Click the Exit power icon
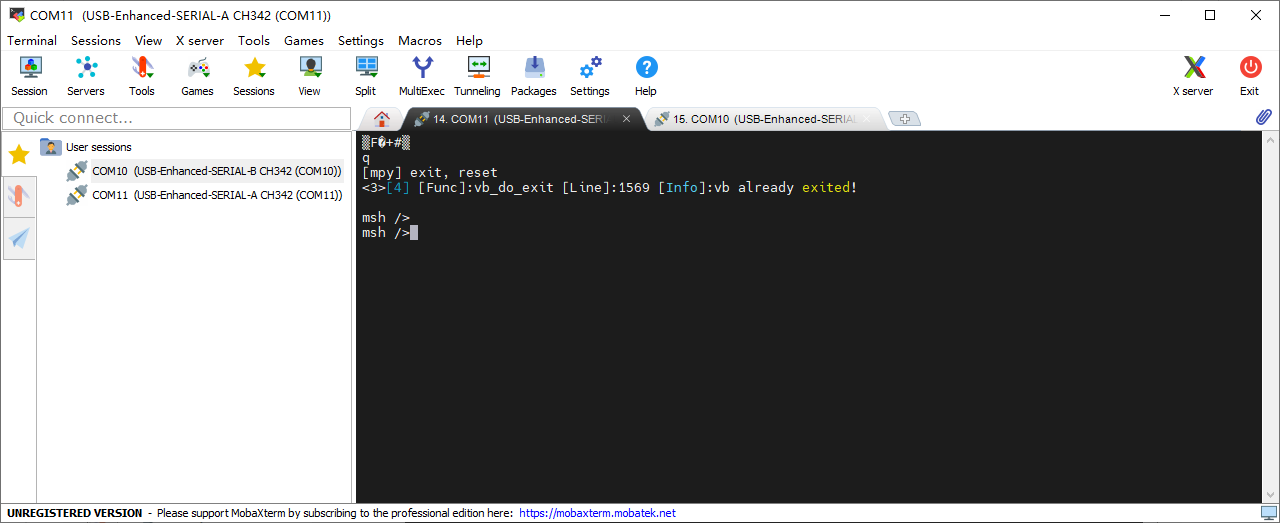 1250,76
